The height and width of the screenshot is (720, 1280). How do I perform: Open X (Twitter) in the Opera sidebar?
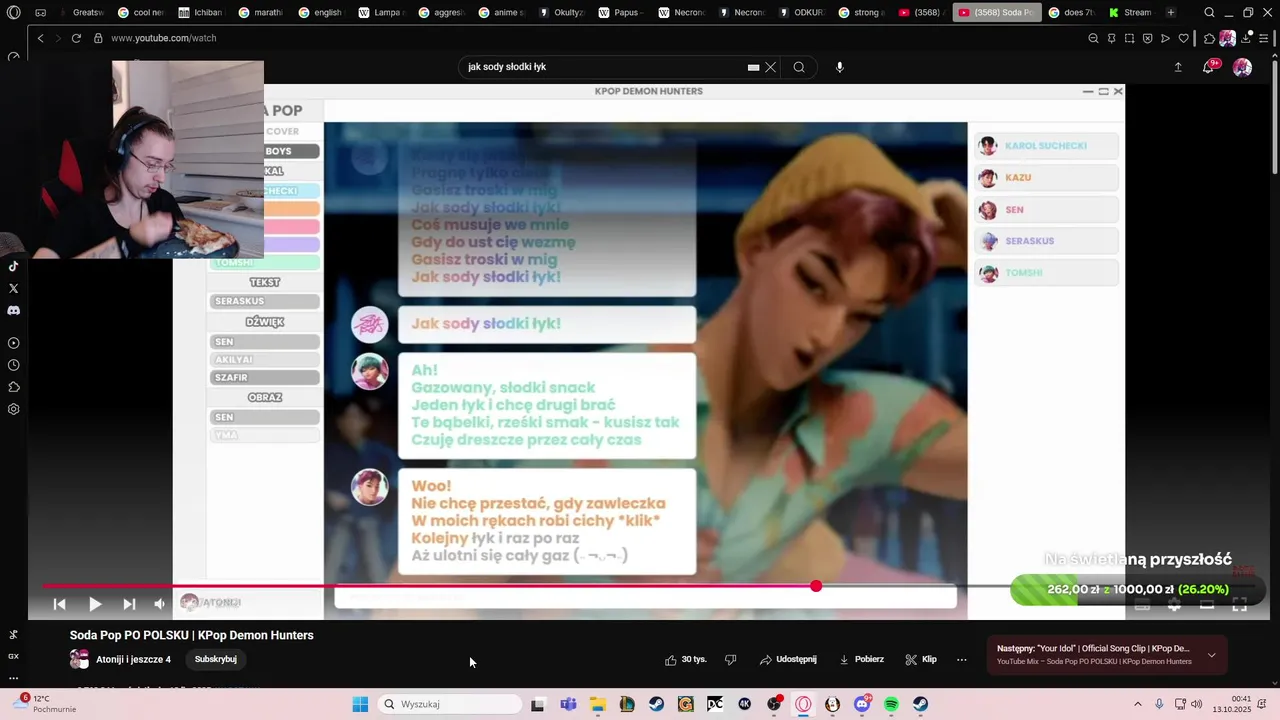click(13, 288)
